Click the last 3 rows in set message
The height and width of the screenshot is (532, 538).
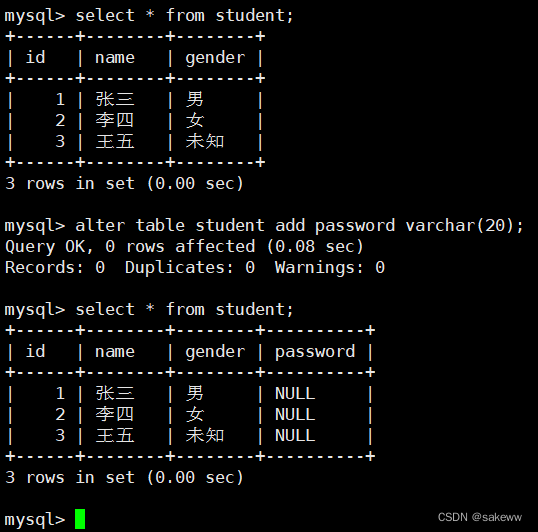click(124, 477)
